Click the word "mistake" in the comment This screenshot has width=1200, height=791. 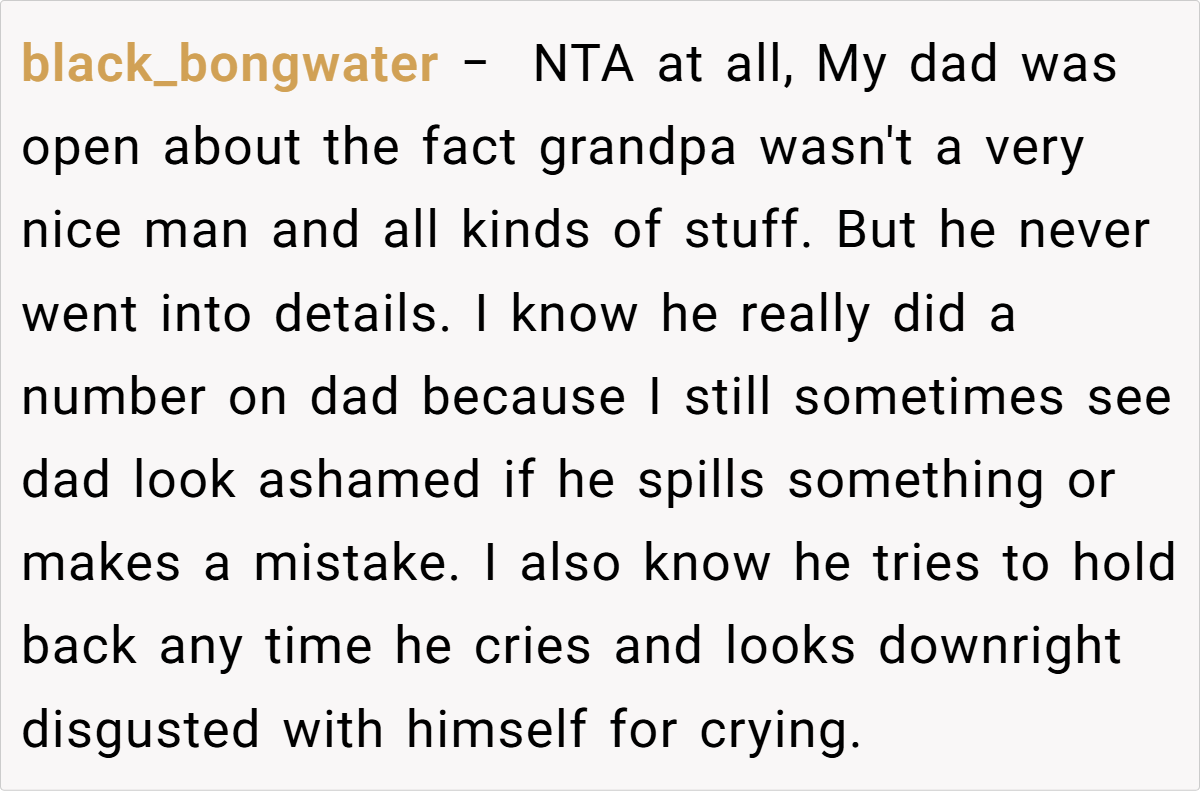(360, 564)
